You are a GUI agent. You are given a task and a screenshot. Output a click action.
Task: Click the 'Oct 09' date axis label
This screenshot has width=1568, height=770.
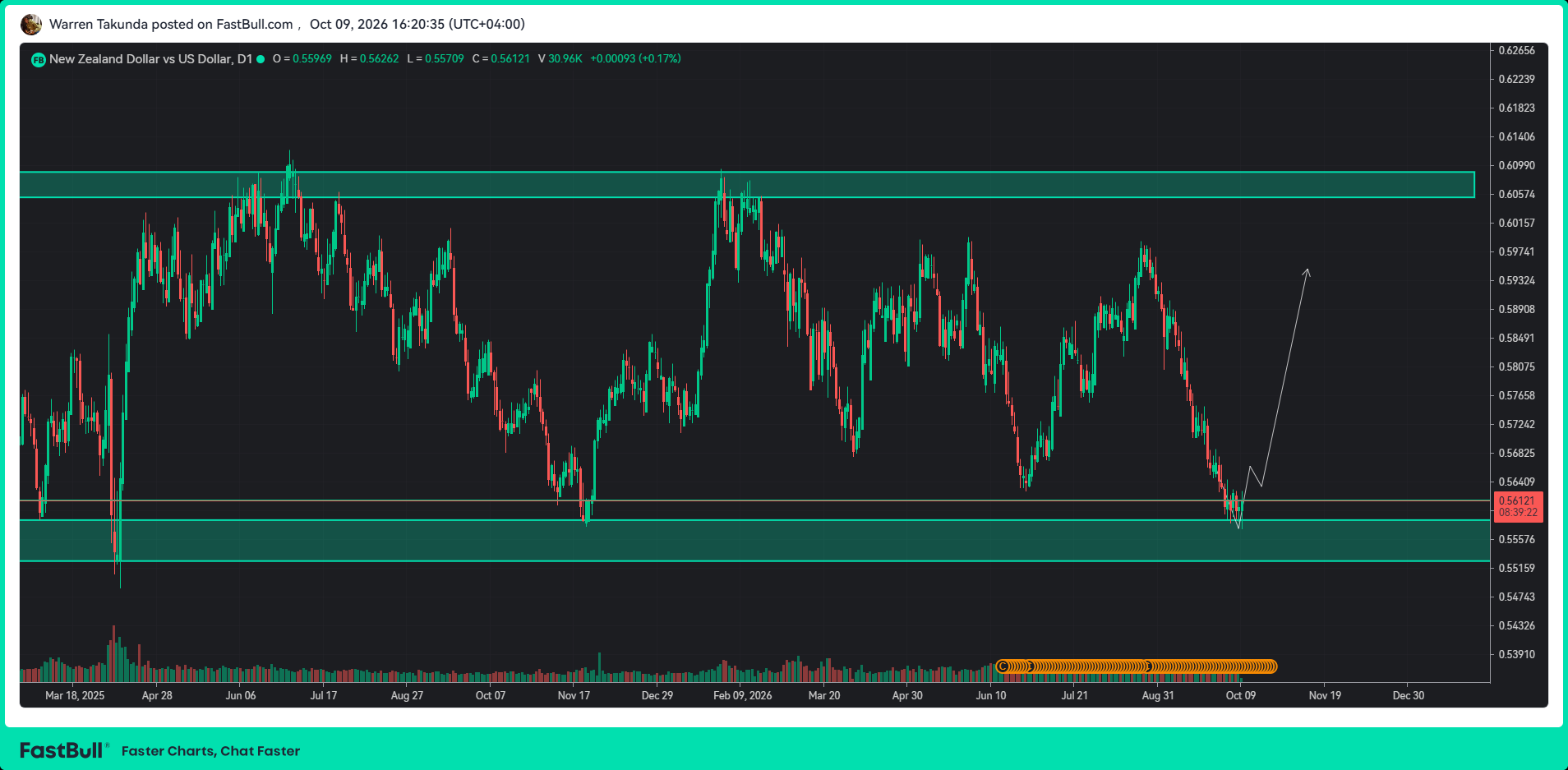tap(1241, 695)
